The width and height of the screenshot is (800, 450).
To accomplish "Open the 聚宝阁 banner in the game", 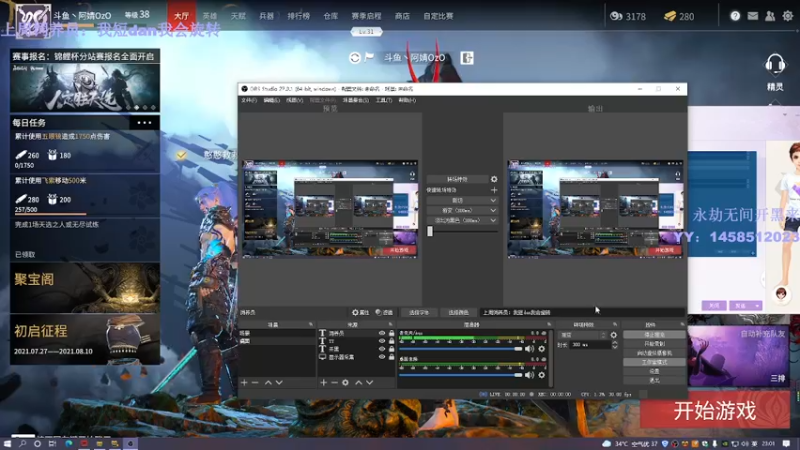I will click(85, 288).
